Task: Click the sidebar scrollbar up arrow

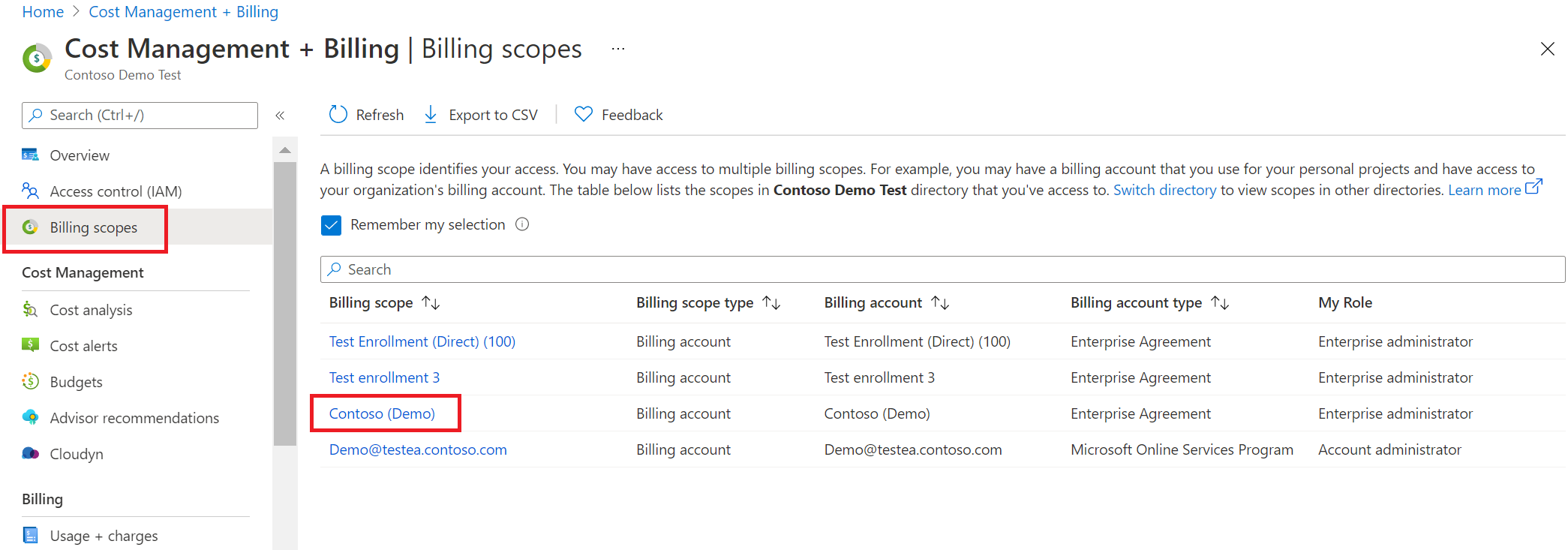Action: [285, 151]
